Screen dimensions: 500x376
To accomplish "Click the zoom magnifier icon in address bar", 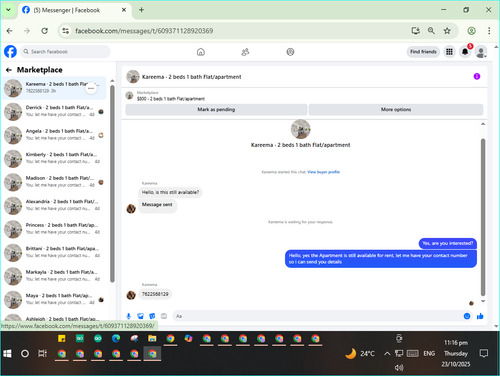I will 431,31.
